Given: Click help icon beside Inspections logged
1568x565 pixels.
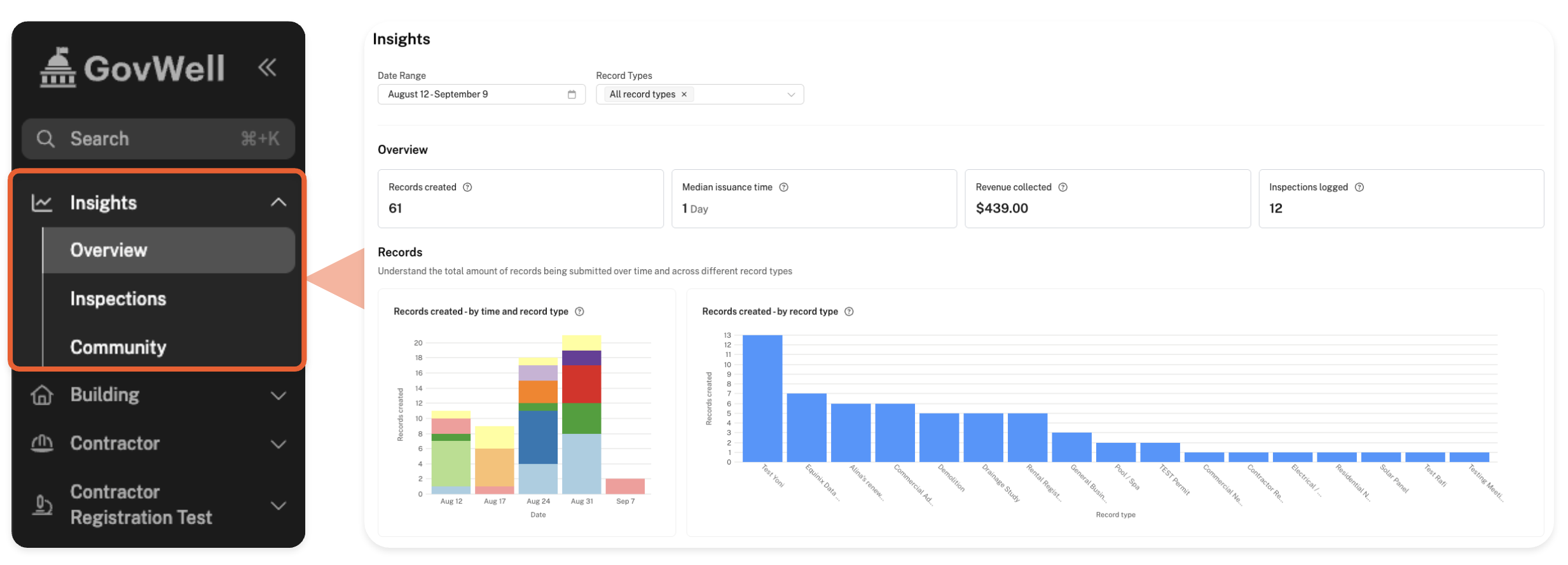Looking at the screenshot, I should click(x=1359, y=187).
